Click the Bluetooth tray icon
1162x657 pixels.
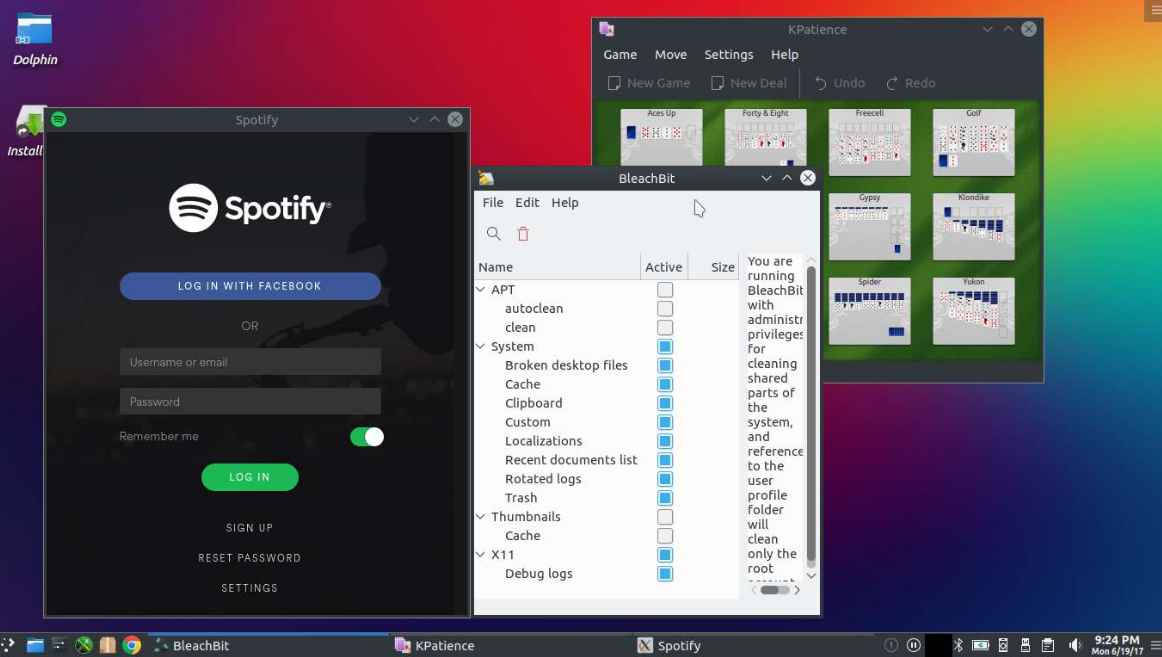point(957,645)
